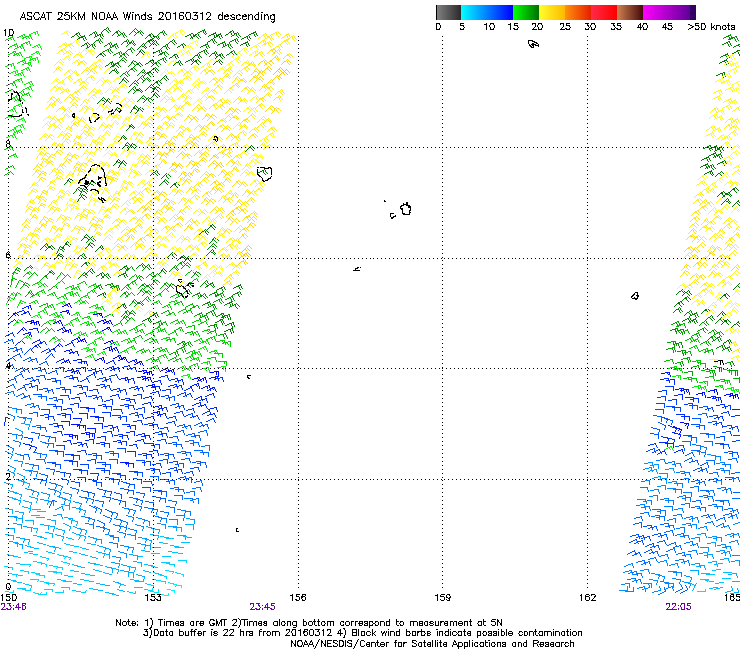Viewport: 740px width, 650px height.
Task: Click the cyan-to-blue 5-15 knots color bar segment
Action: 487,12
